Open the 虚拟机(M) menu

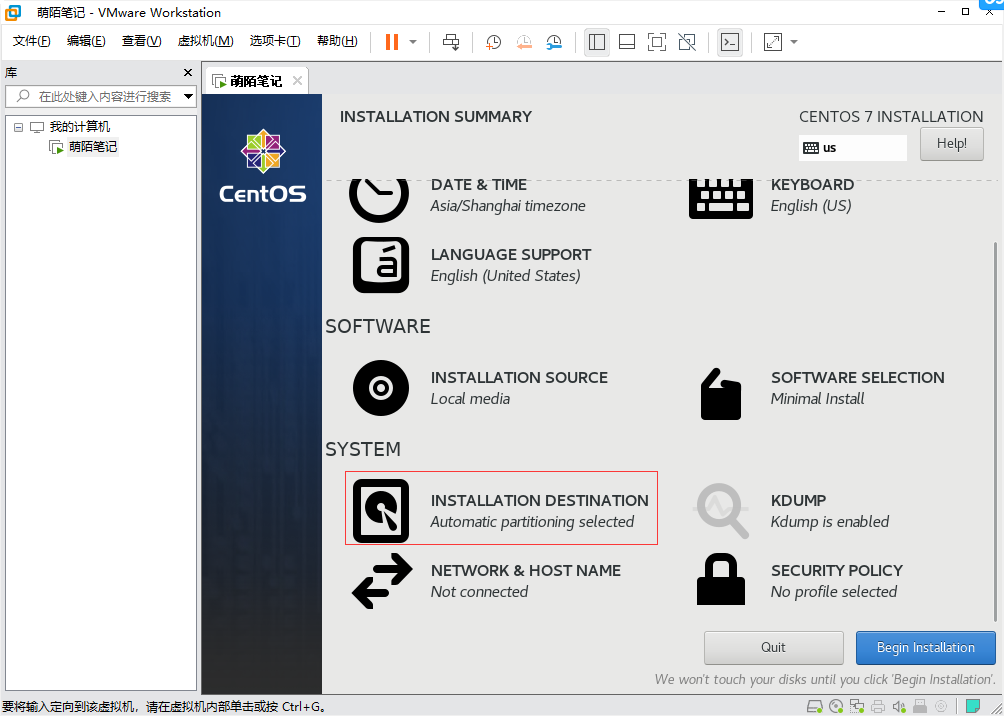click(205, 41)
